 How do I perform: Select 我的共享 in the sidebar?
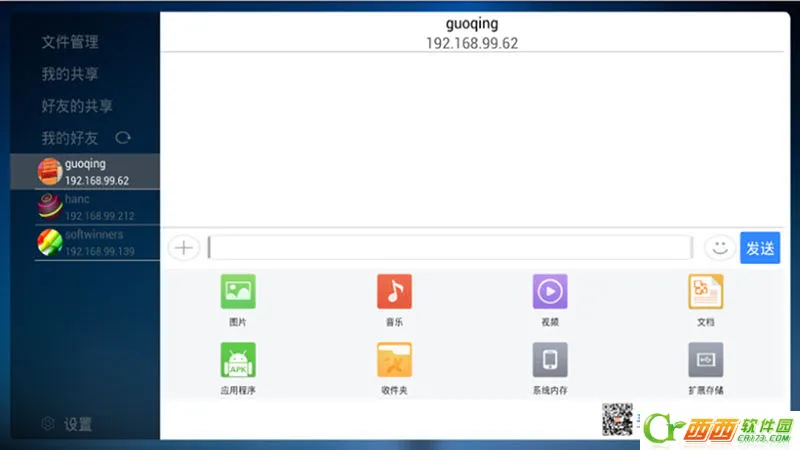coord(70,74)
